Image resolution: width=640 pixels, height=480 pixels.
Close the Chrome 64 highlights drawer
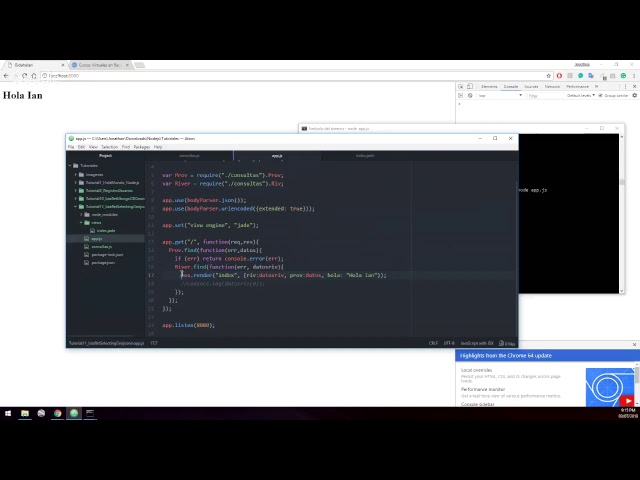[x=634, y=344]
